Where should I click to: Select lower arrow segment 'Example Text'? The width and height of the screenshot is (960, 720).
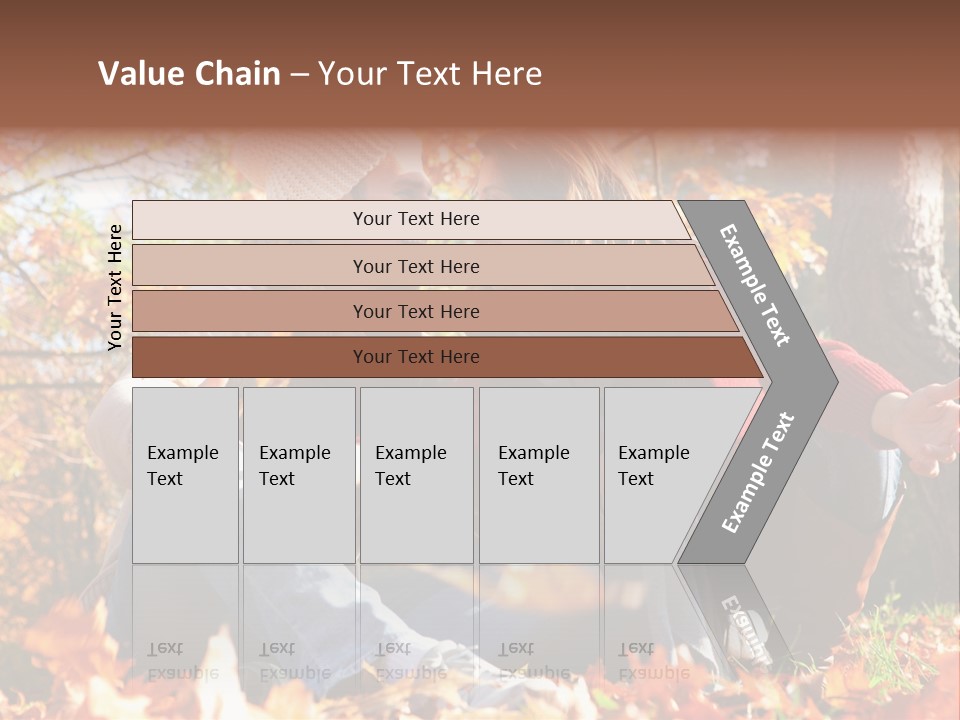(x=758, y=472)
